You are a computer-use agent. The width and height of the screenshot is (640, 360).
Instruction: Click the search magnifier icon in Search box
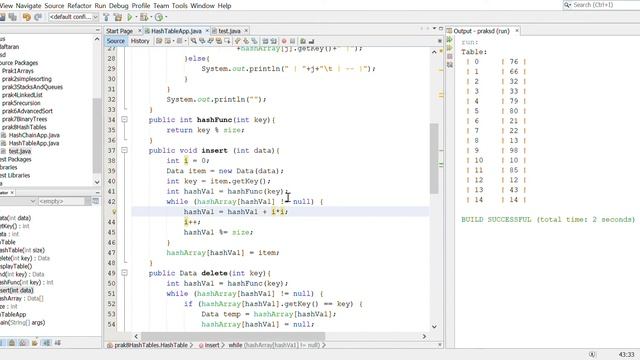pyautogui.click(x=567, y=5)
